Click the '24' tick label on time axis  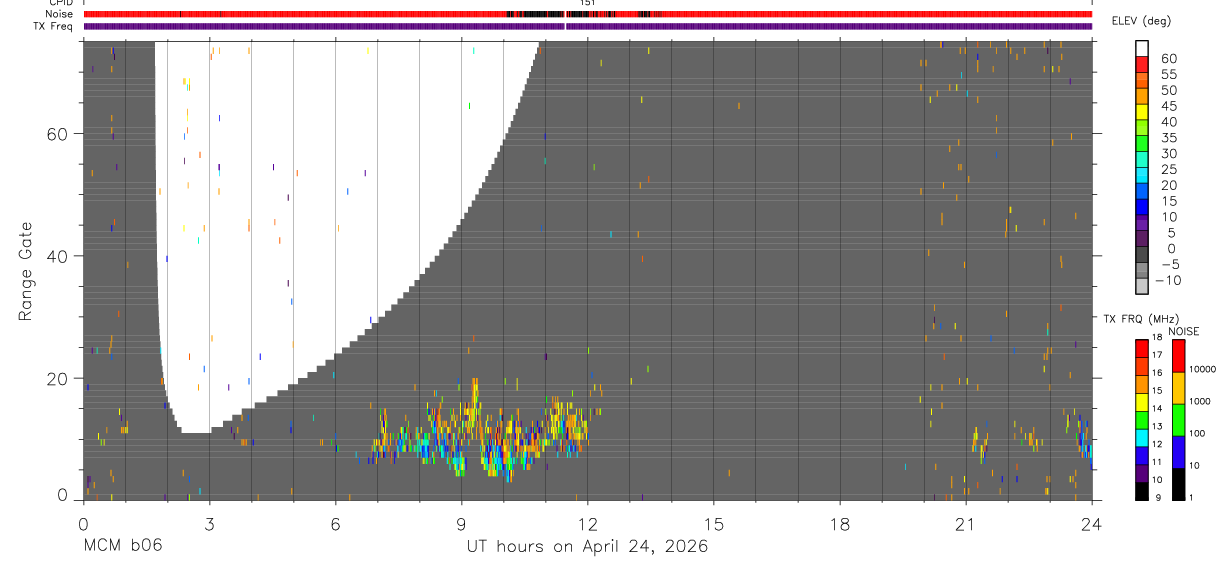pos(1091,524)
